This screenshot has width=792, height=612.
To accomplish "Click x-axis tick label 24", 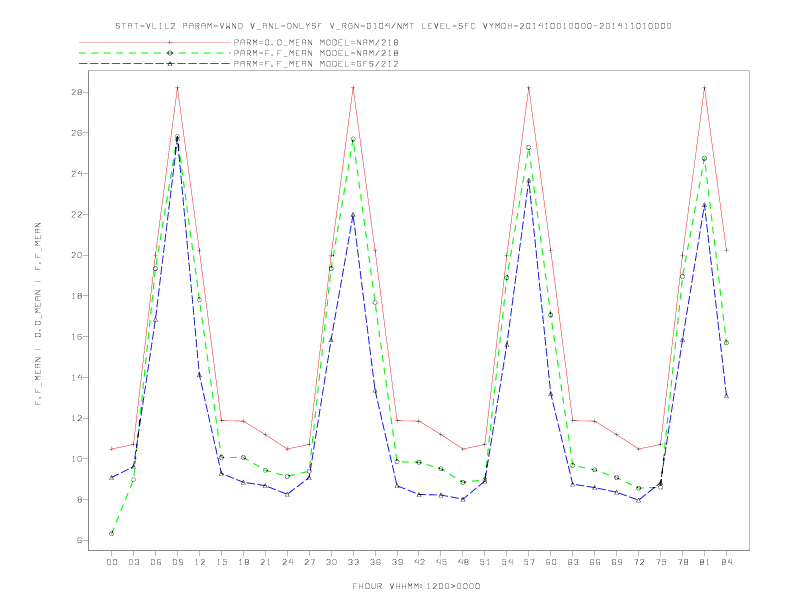I will (x=287, y=562).
